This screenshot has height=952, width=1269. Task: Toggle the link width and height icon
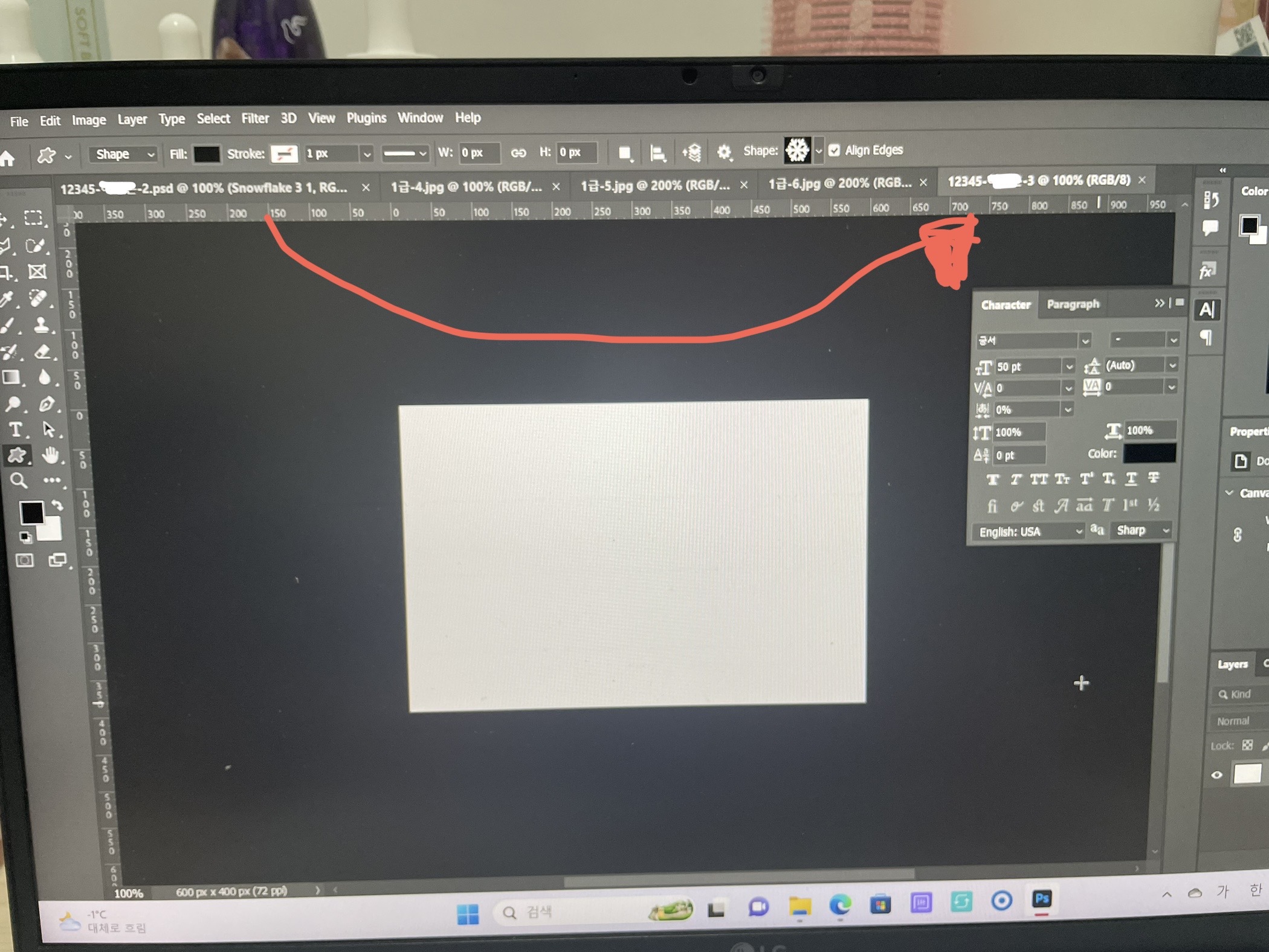518,153
